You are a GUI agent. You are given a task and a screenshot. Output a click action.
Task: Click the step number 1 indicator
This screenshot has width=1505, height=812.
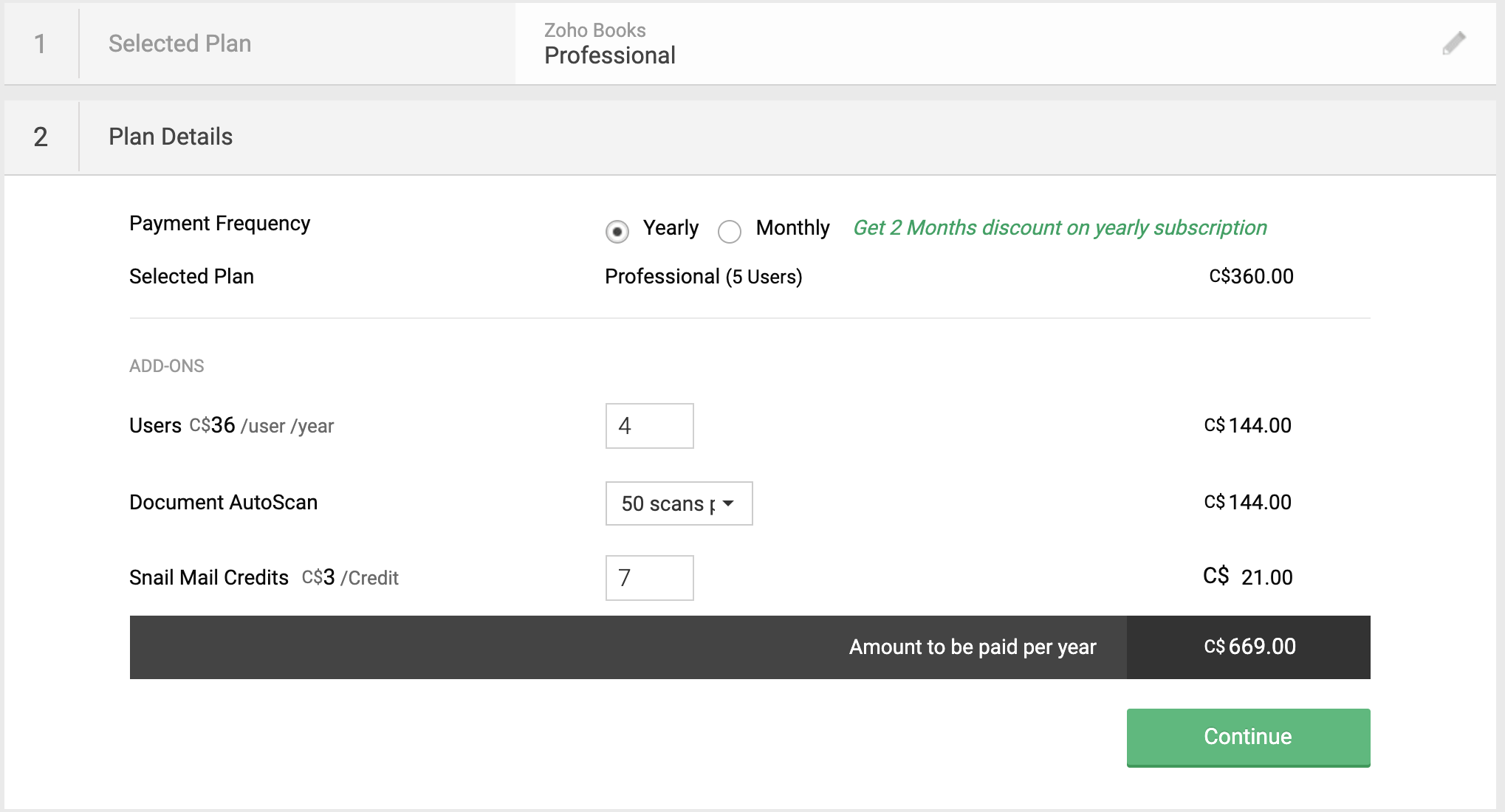point(41,44)
